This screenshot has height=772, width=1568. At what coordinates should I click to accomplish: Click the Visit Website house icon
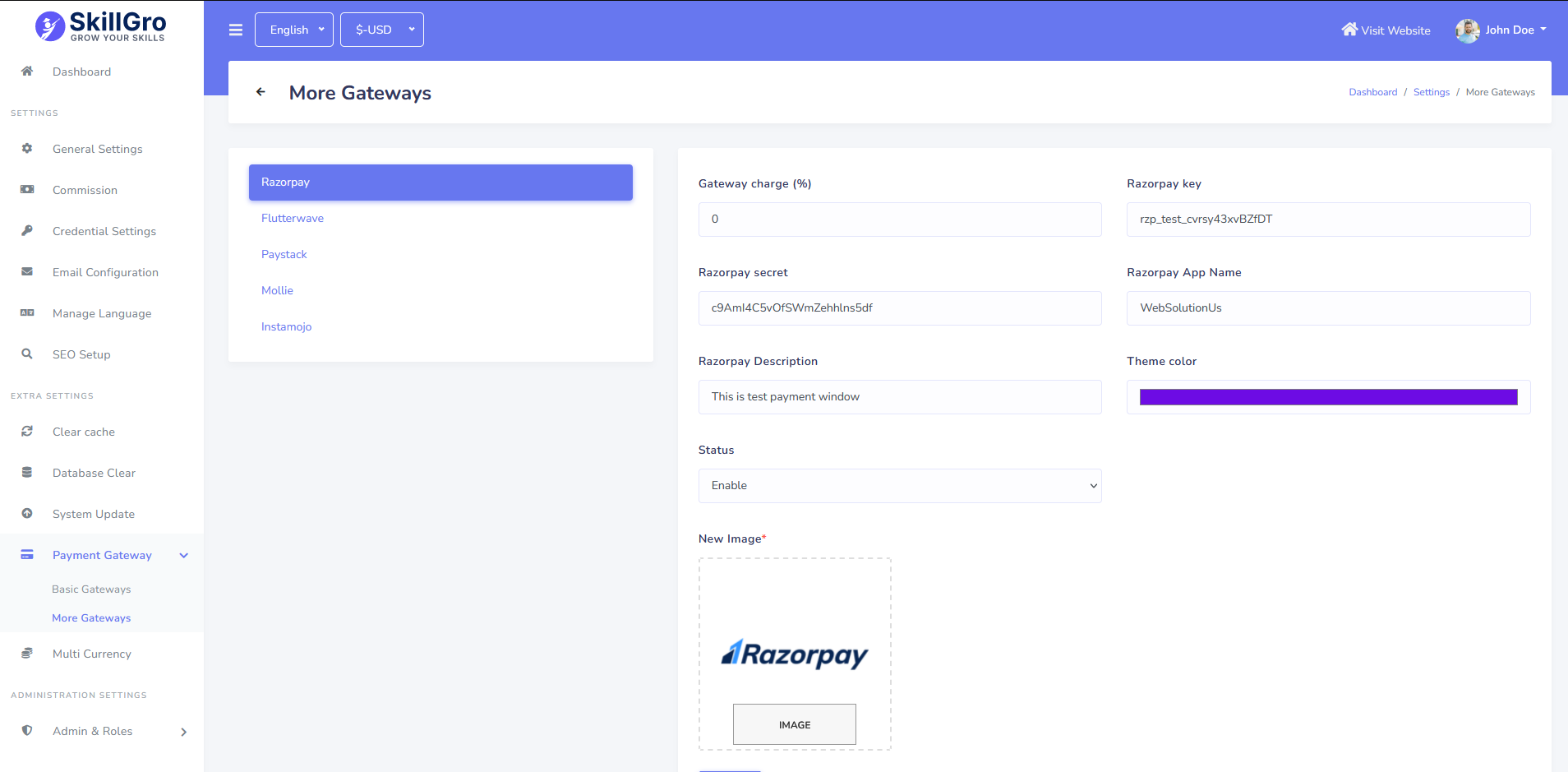coord(1349,30)
